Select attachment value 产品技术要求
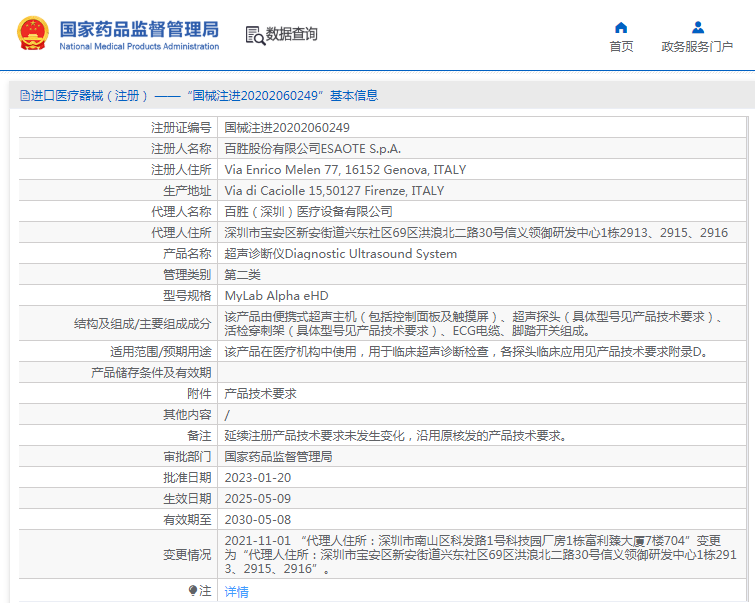The image size is (755, 603). [260, 393]
